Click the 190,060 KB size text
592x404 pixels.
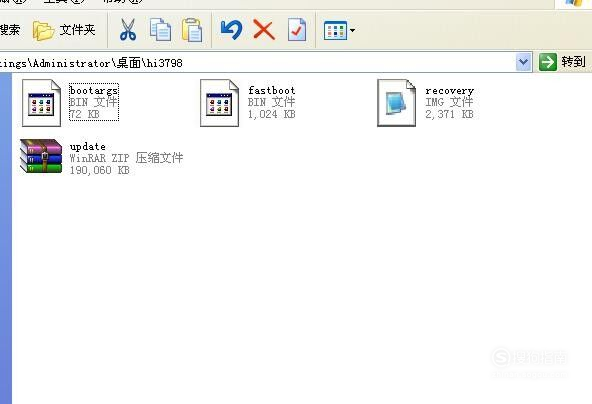tap(99, 170)
